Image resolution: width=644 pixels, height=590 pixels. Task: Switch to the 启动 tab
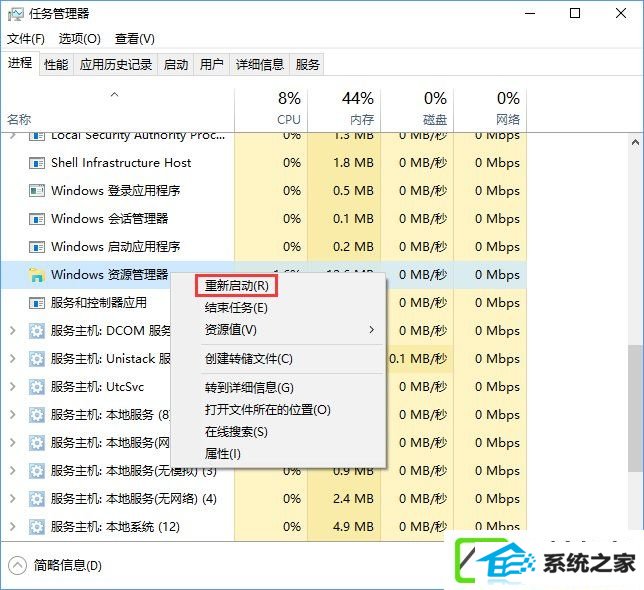176,64
